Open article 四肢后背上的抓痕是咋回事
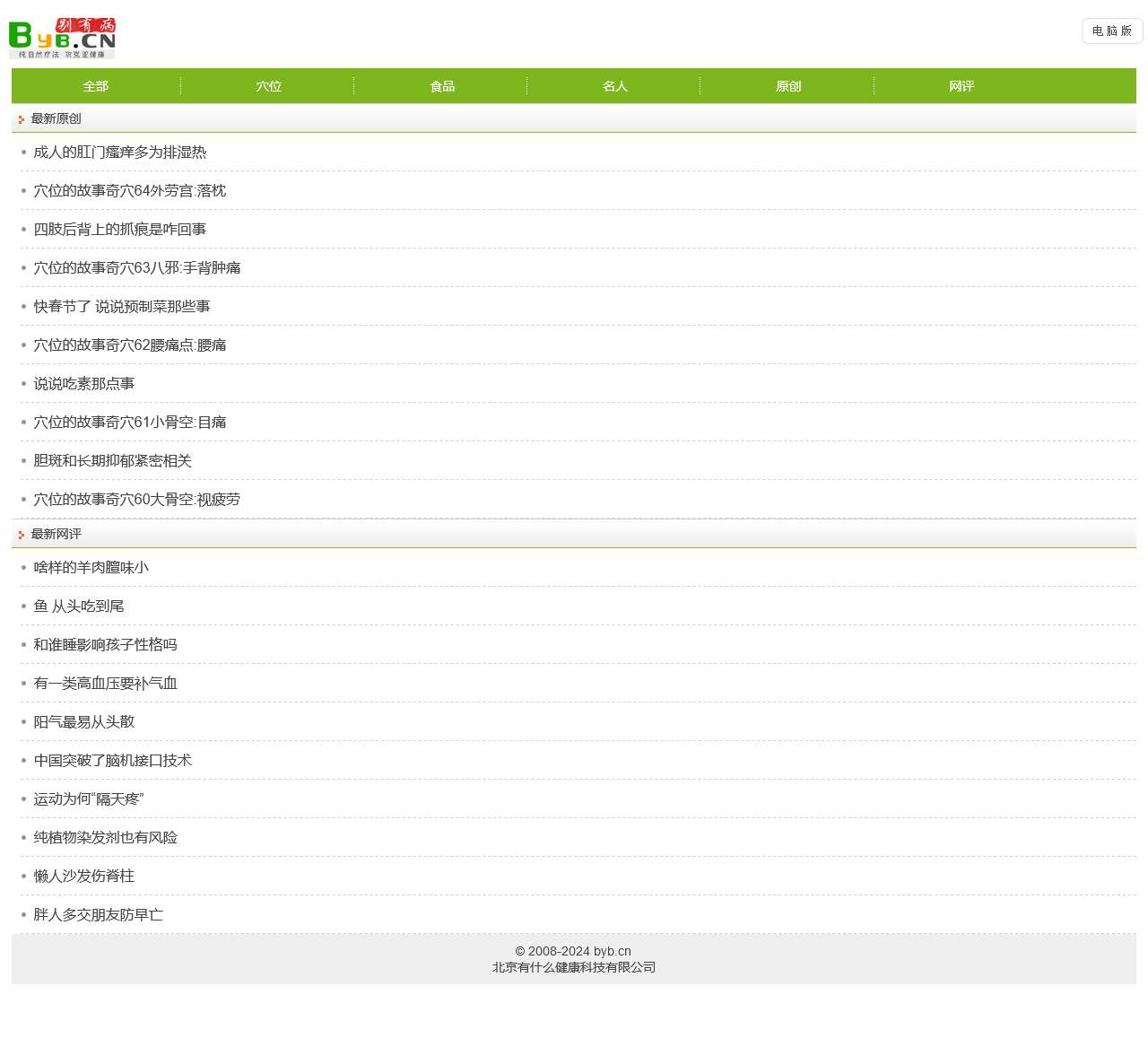1148x1047 pixels. pos(120,230)
